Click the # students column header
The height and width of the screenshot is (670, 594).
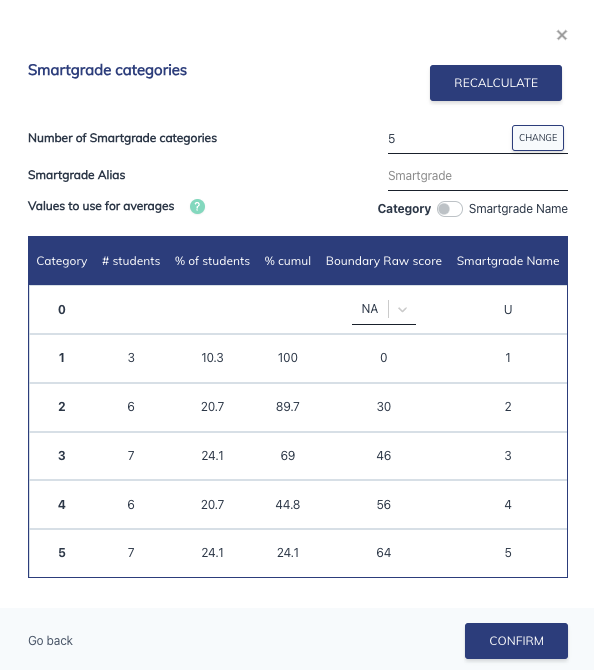[x=131, y=261]
